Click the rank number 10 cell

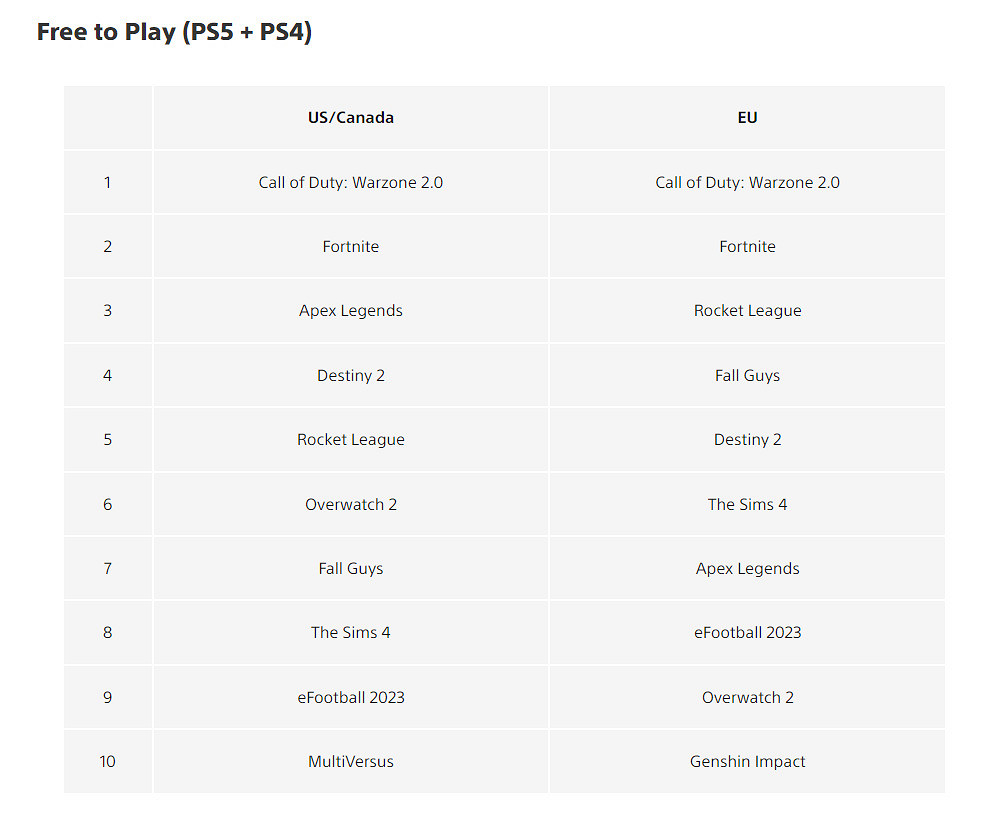(x=107, y=762)
